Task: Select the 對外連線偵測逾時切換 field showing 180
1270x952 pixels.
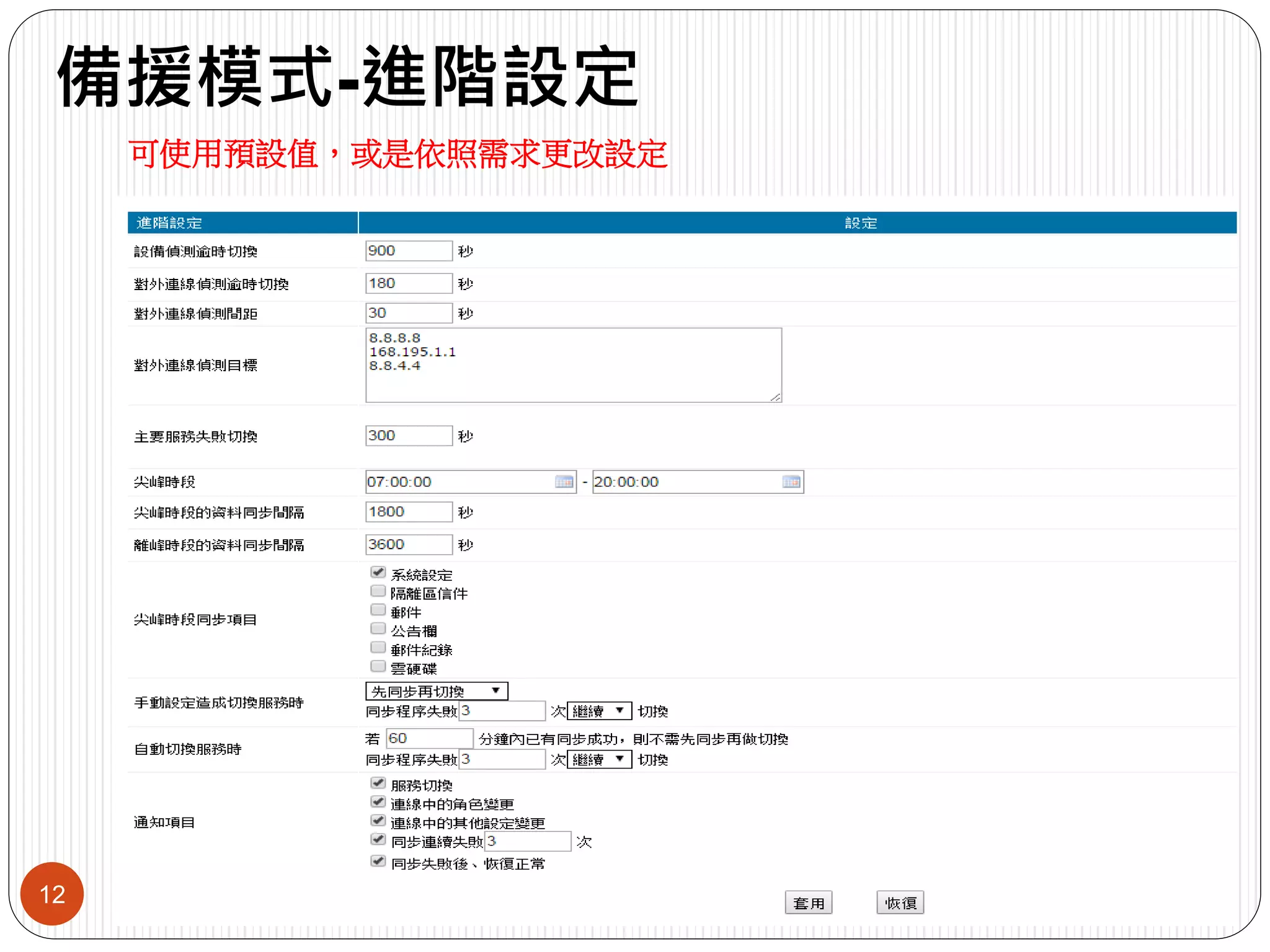Action: click(x=409, y=283)
